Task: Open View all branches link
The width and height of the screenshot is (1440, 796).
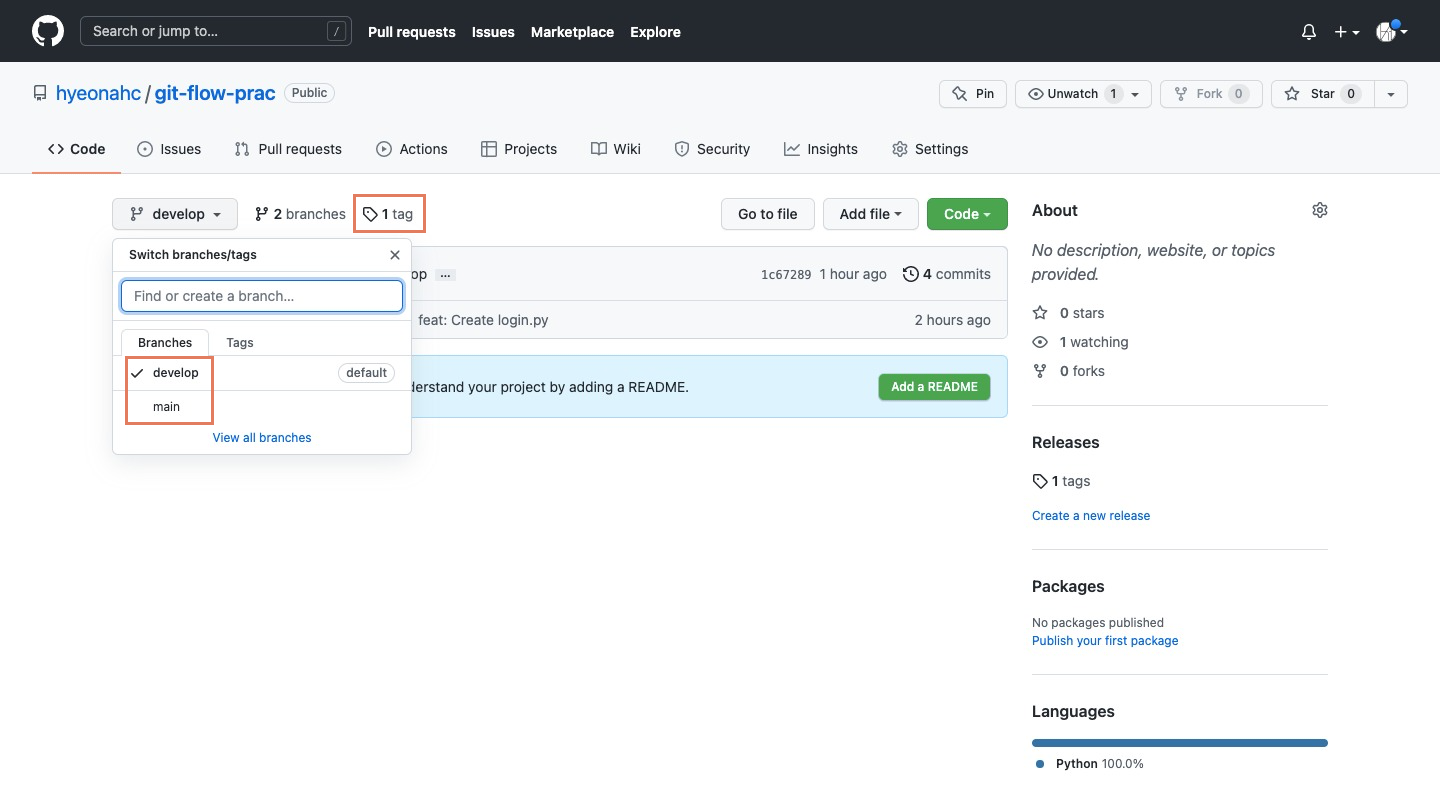Action: (262, 438)
